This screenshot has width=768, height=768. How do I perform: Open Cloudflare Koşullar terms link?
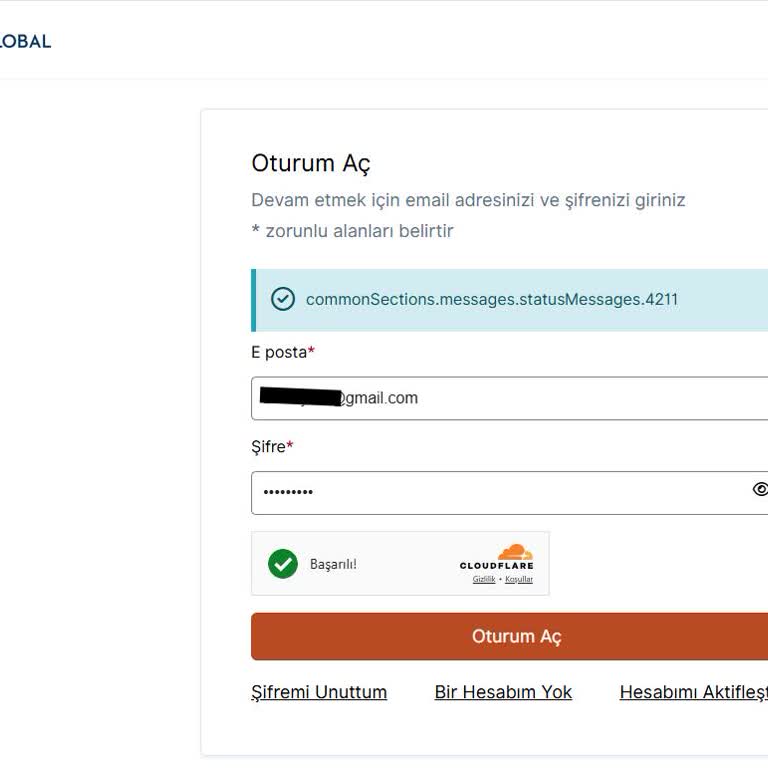519,580
